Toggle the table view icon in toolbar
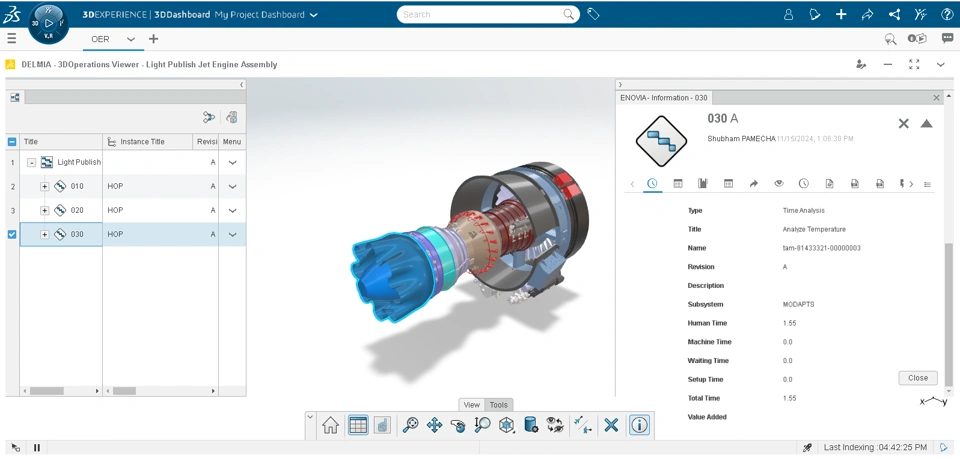Image resolution: width=960 pixels, height=461 pixels. pos(358,425)
